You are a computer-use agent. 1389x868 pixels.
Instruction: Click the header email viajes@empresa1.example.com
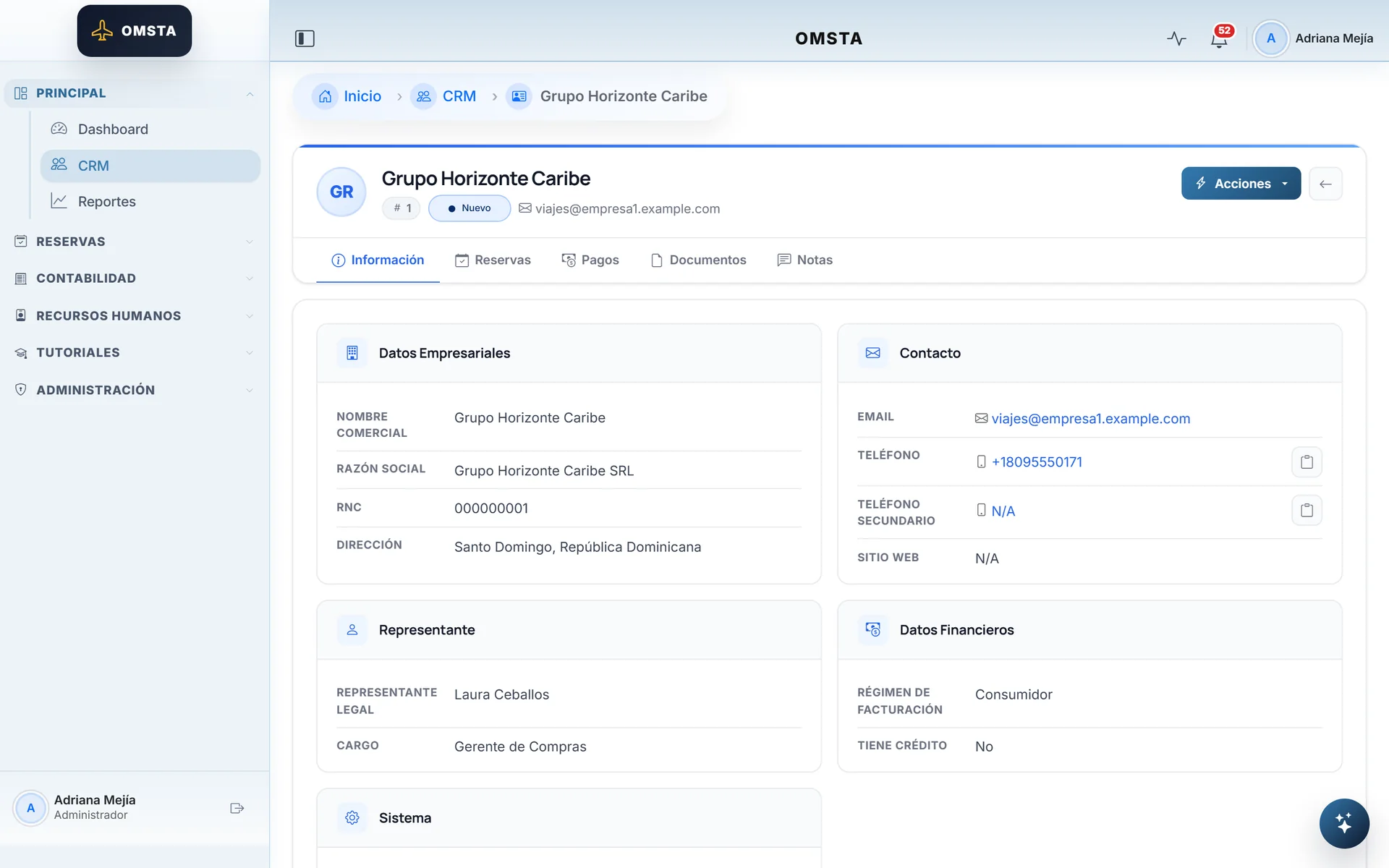click(x=627, y=209)
